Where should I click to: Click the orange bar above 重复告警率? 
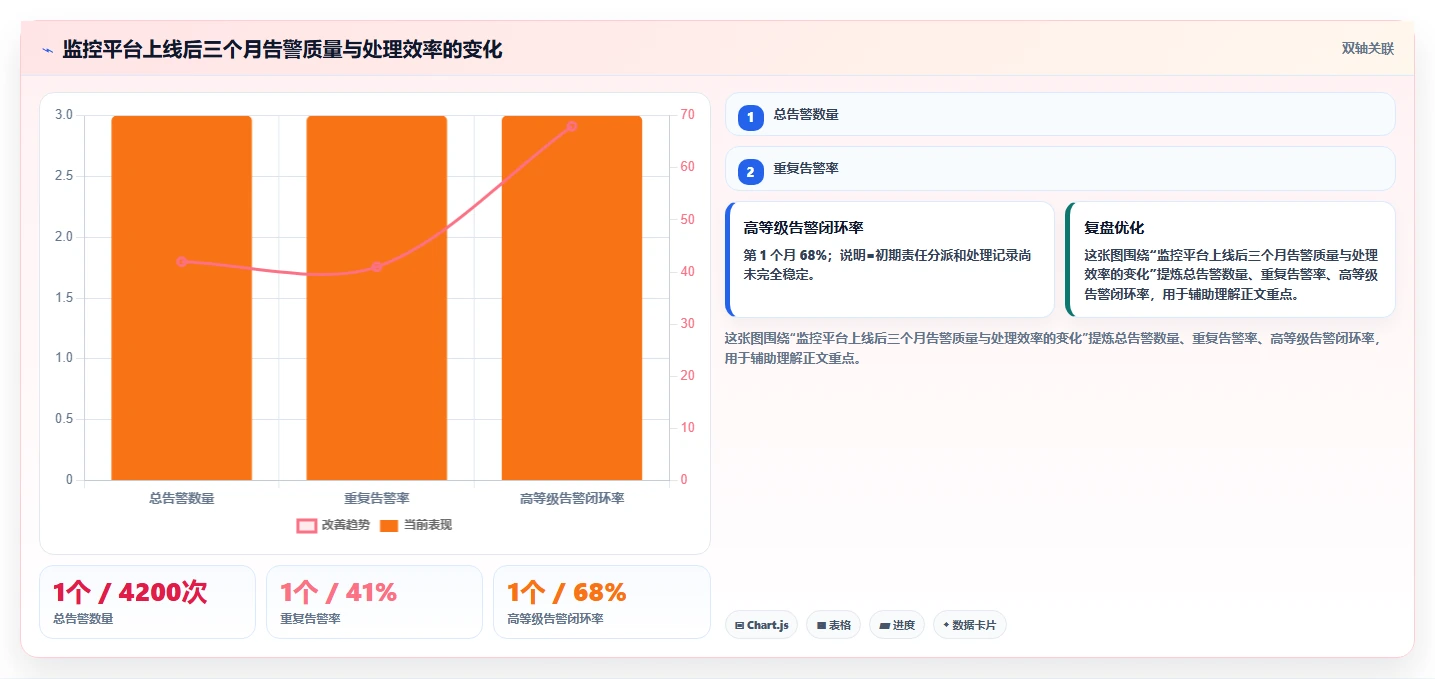click(377, 298)
